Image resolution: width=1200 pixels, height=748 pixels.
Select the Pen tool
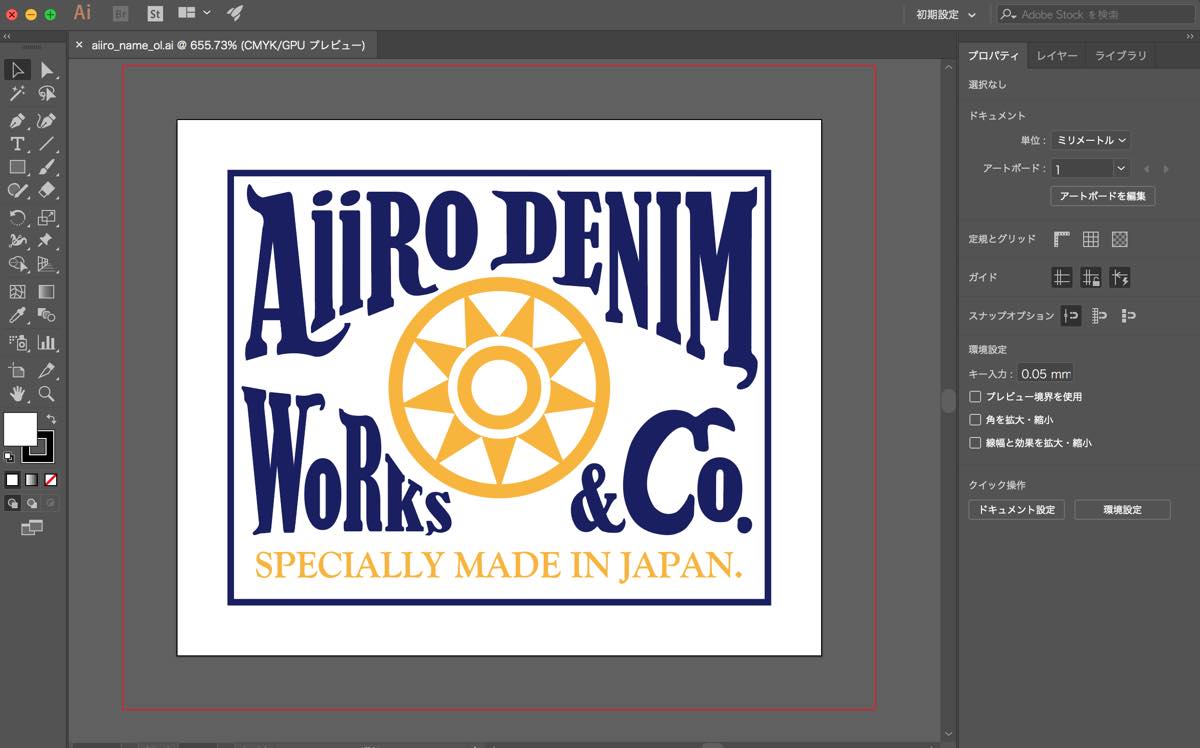pos(17,120)
